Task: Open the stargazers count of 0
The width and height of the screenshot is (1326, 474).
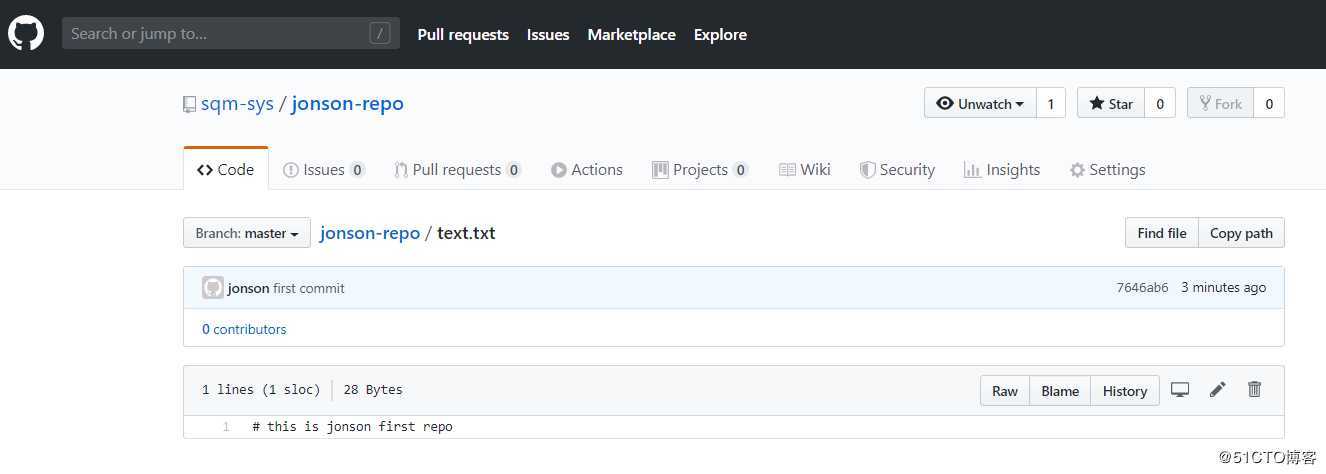Action: (1160, 103)
